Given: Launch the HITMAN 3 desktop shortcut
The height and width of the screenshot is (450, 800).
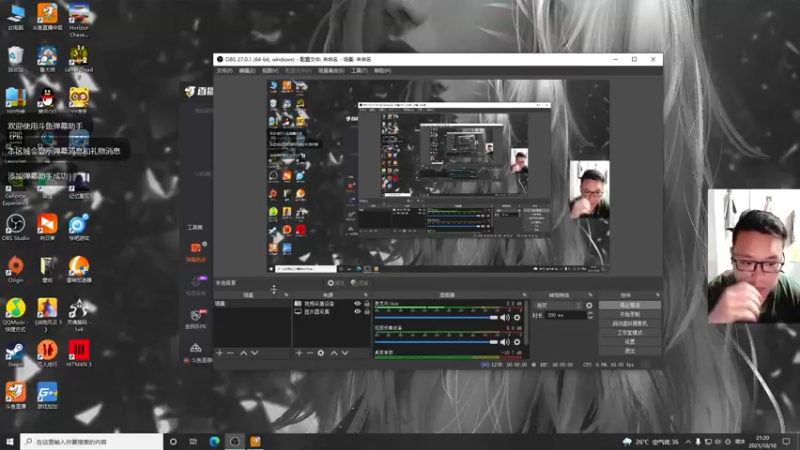Looking at the screenshot, I should (x=79, y=354).
